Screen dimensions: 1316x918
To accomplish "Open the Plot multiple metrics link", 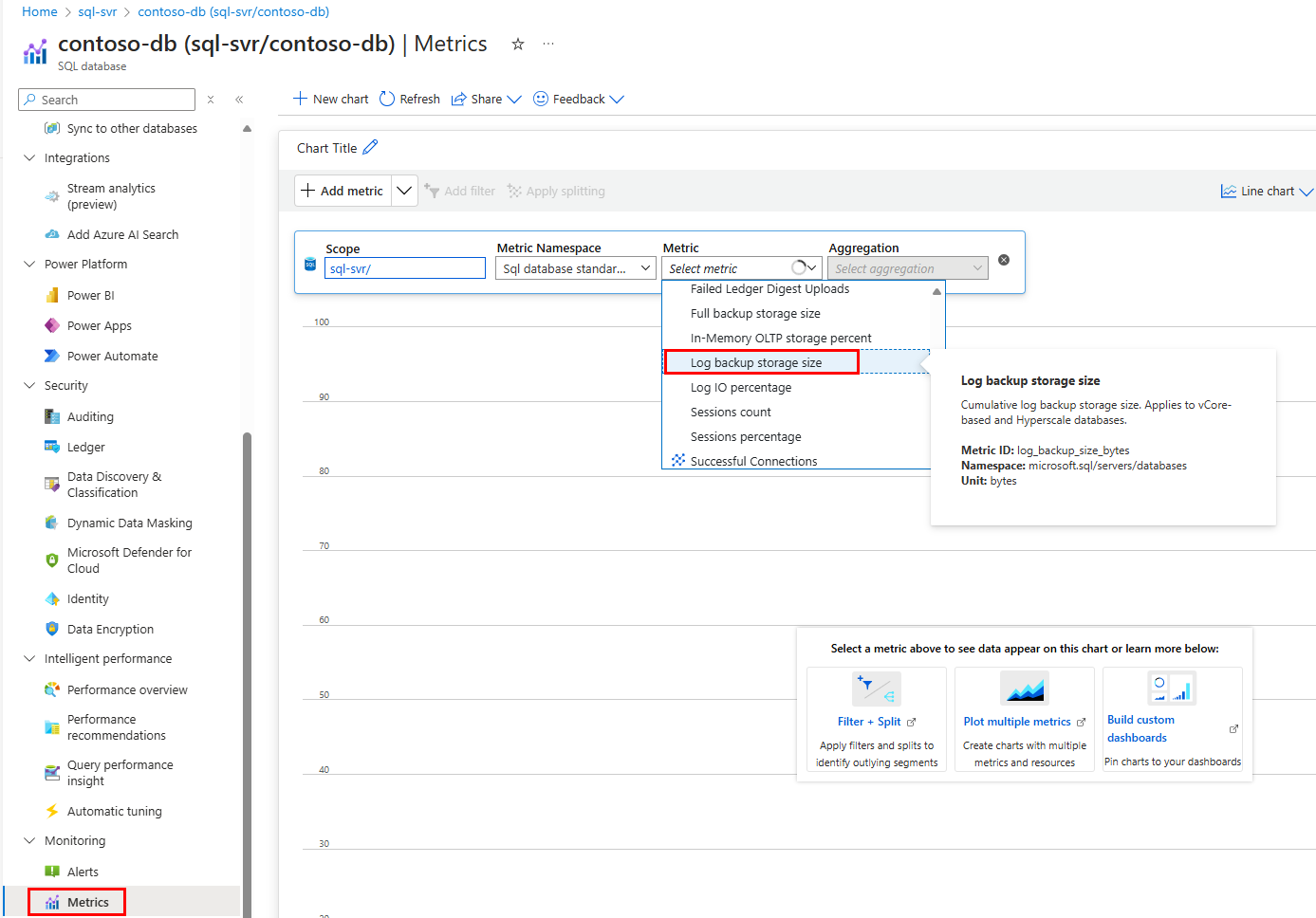I will tap(1017, 722).
